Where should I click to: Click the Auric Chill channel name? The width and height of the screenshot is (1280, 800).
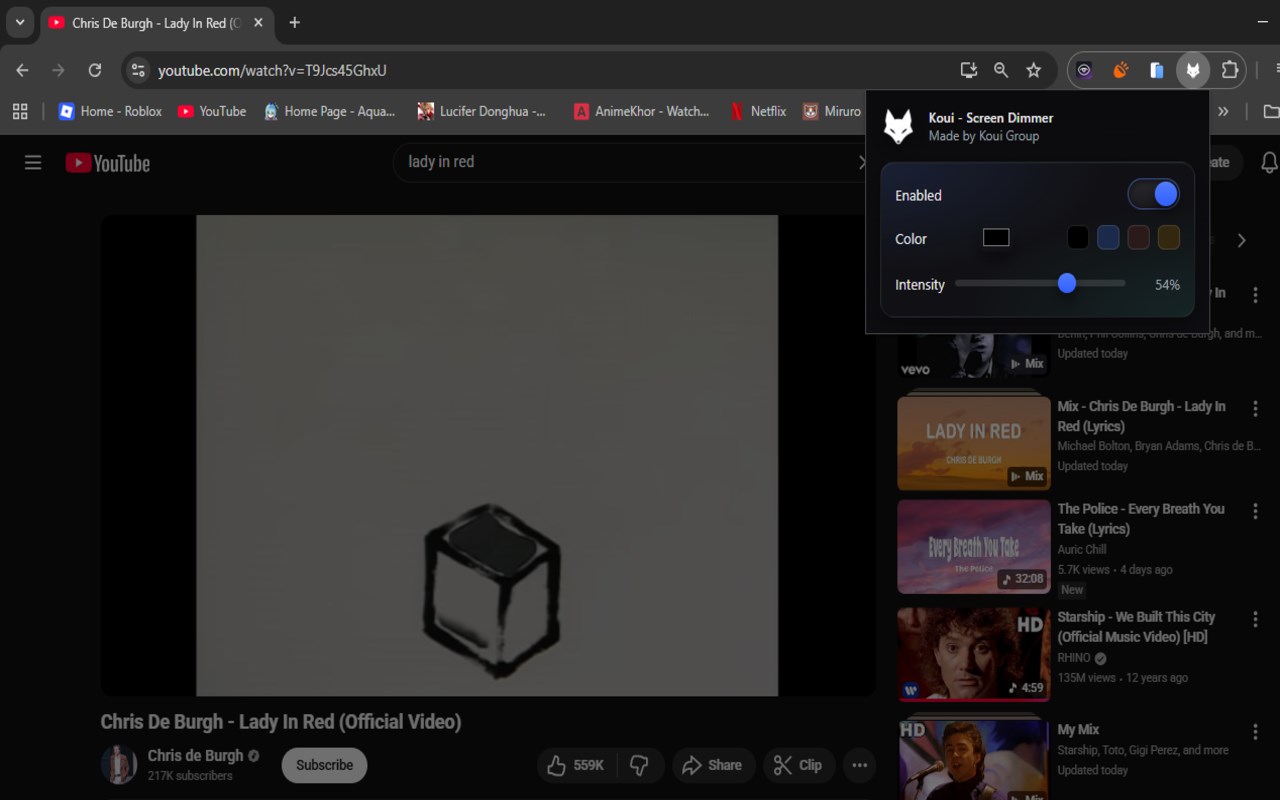tap(1082, 549)
